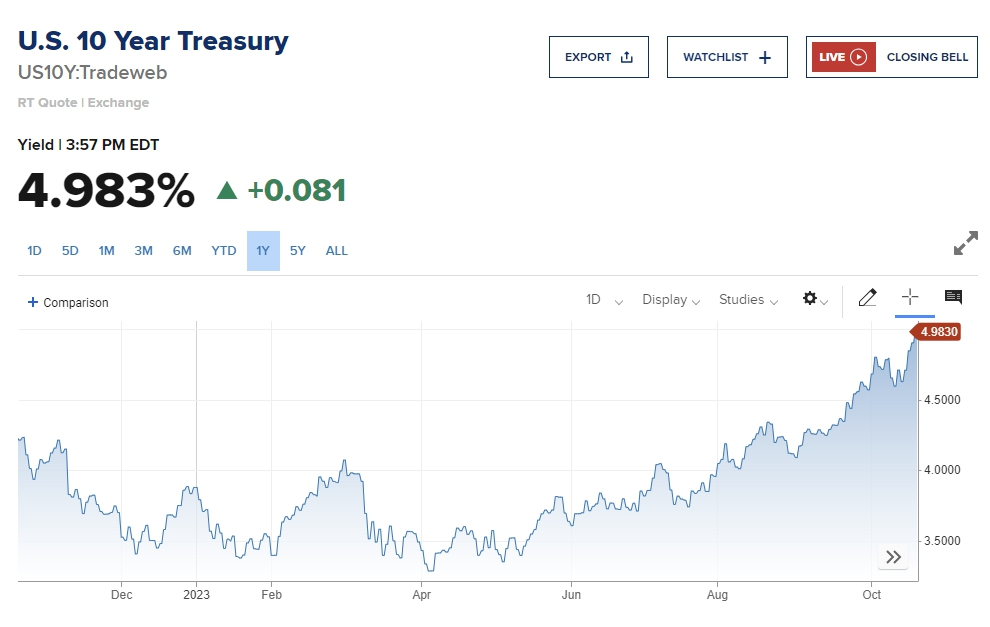
Task: Export the chart data
Action: click(x=599, y=57)
